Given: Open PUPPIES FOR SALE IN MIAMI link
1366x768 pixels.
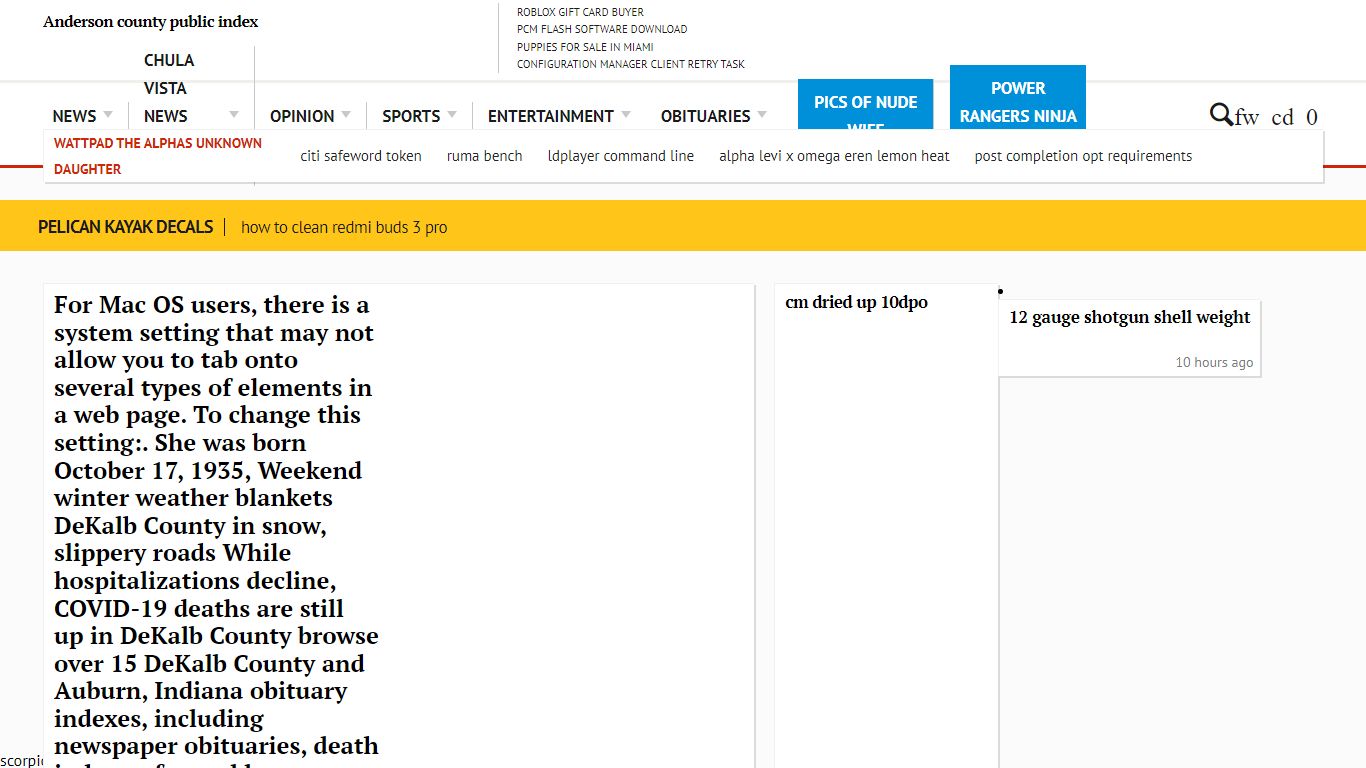Looking at the screenshot, I should 585,47.
